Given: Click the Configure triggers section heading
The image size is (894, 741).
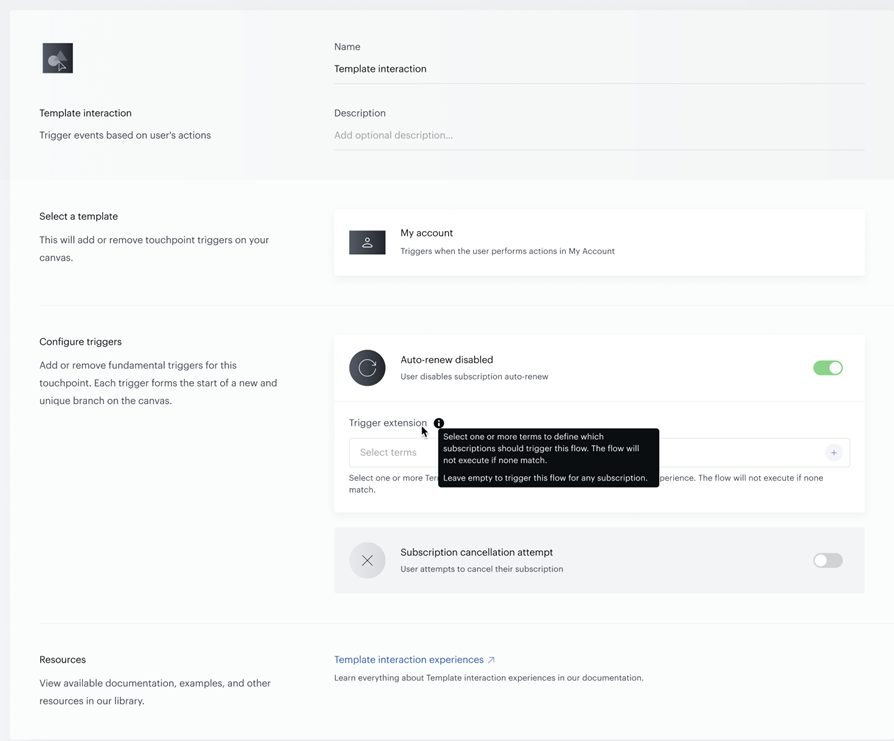Looking at the screenshot, I should click(x=80, y=341).
